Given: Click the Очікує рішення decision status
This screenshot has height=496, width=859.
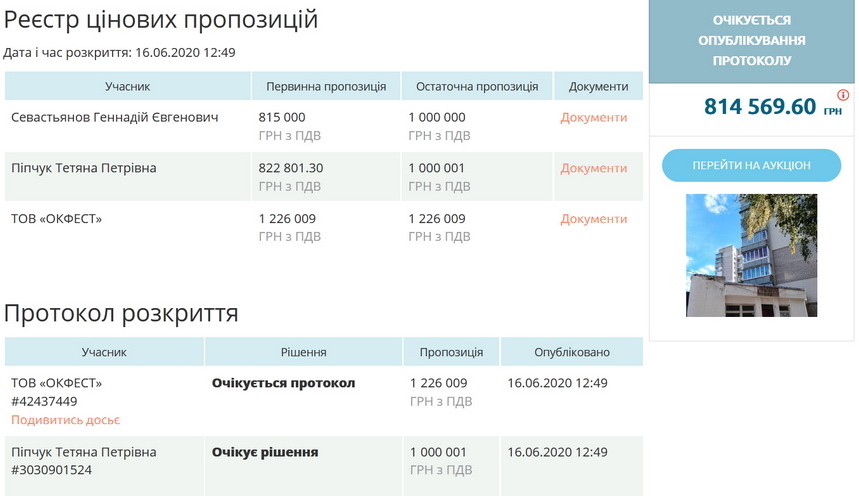Looking at the screenshot, I should coord(265,452).
